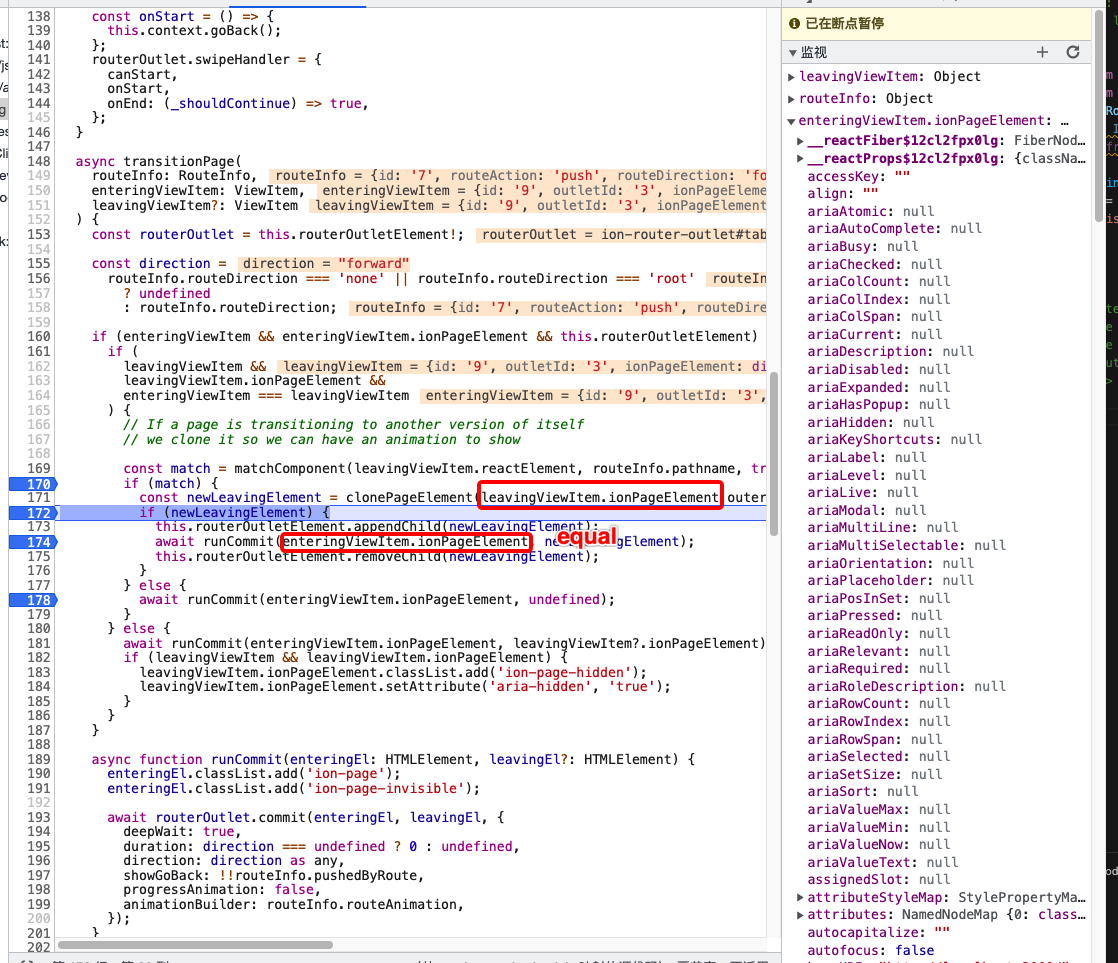Click the routerOutlet inline value on line 153
1118x963 pixels.
[622, 235]
